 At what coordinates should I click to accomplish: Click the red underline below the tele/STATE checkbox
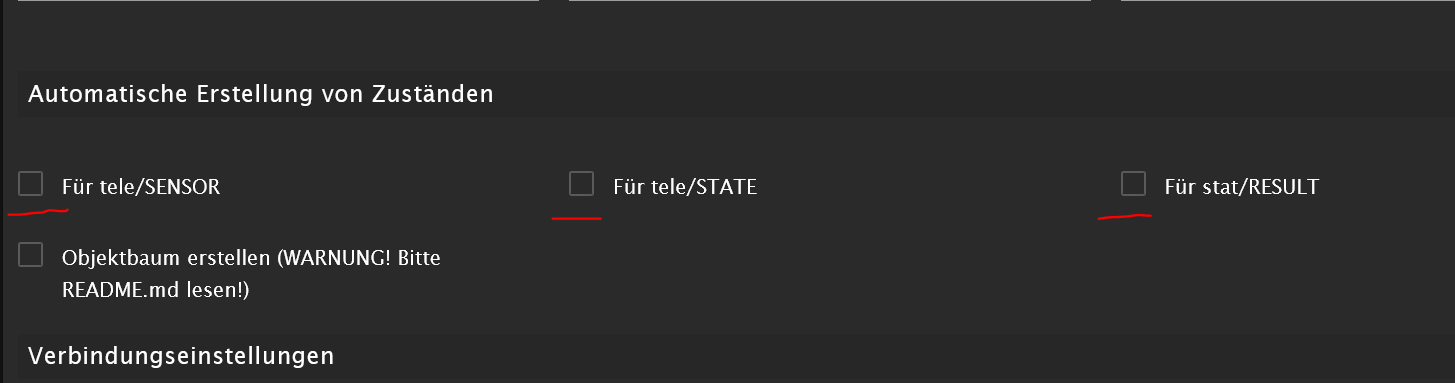pos(577,215)
